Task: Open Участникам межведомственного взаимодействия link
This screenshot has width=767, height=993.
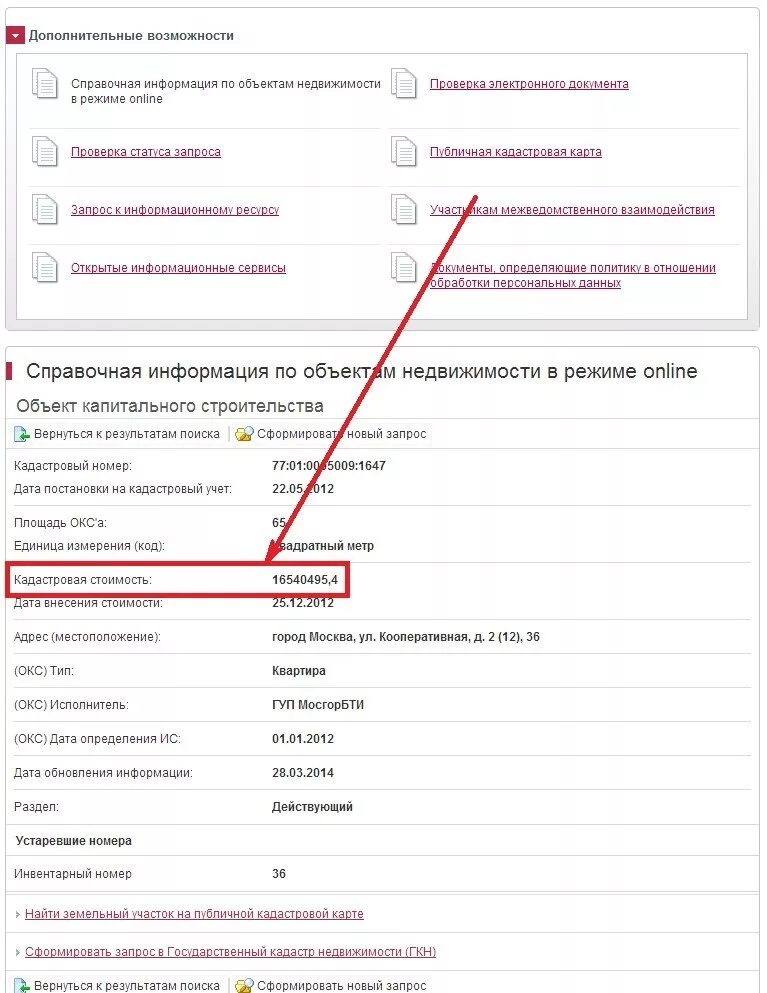Action: coord(572,210)
